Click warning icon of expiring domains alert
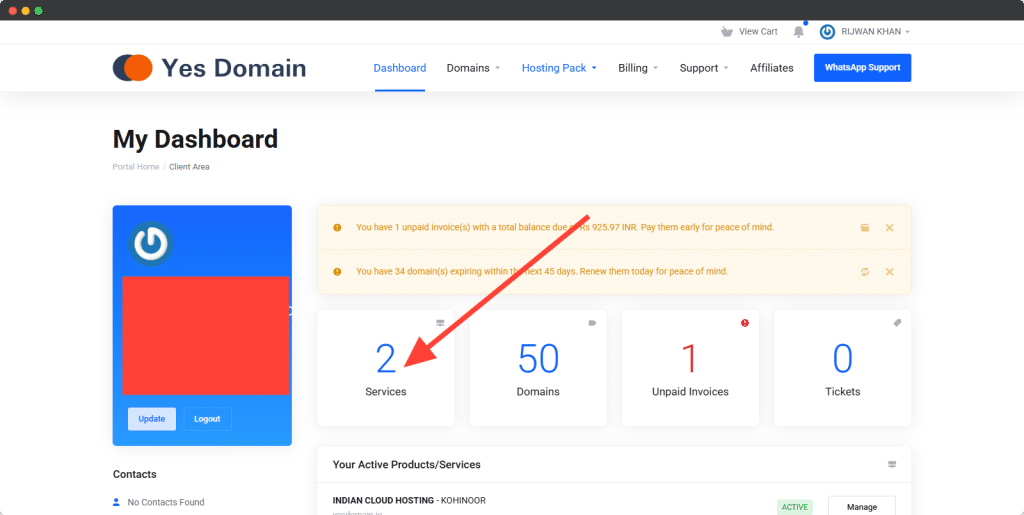 (x=337, y=272)
